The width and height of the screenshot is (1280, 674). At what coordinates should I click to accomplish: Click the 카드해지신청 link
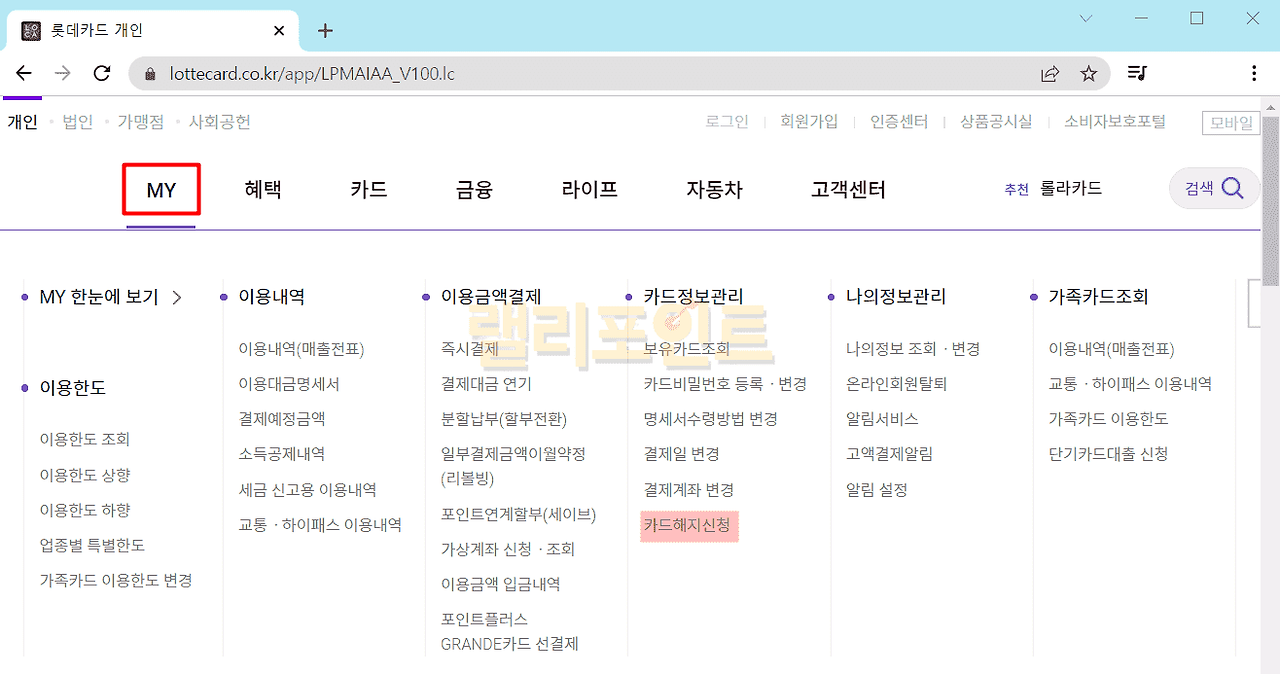(687, 525)
